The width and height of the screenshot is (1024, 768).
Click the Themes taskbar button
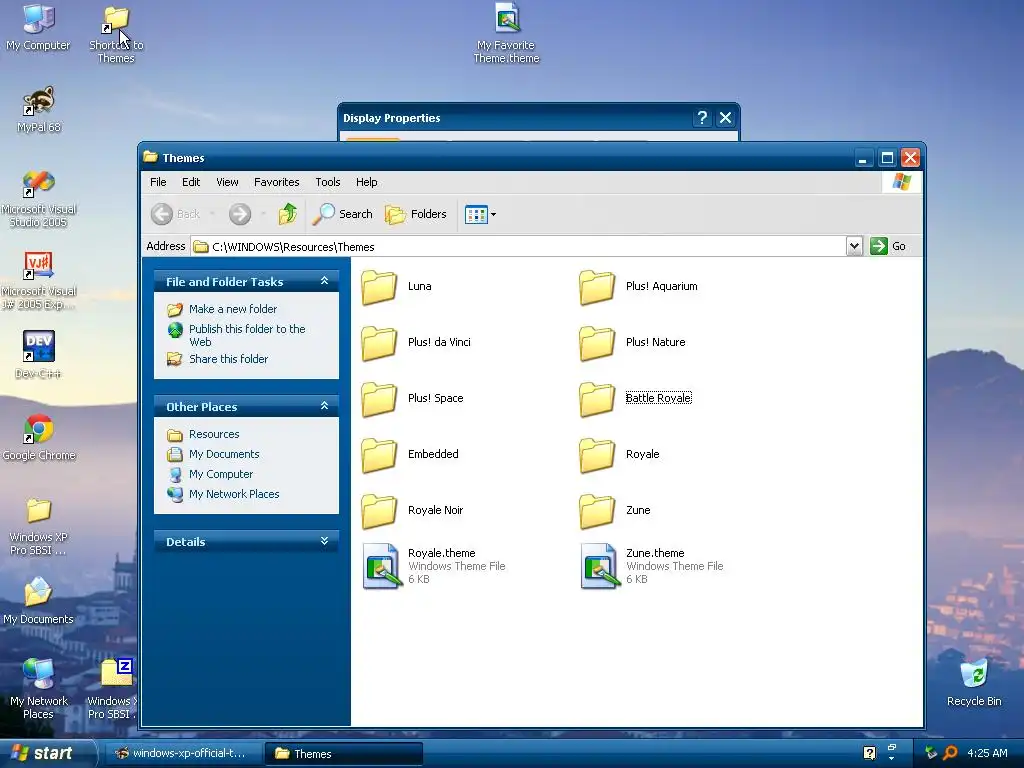pos(344,754)
